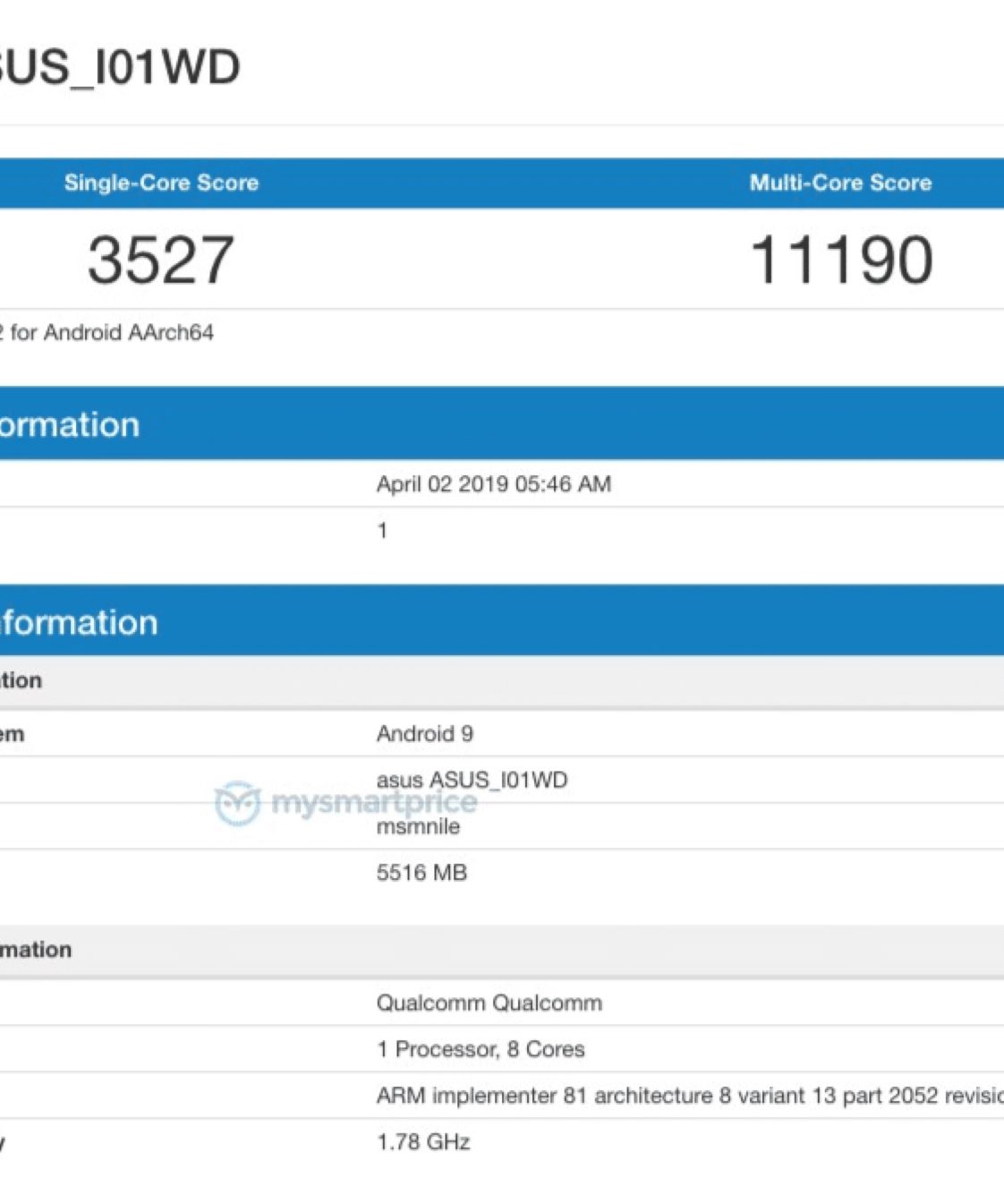1004x1204 pixels.
Task: Click the mysmartprice owl logo watermark
Action: tap(238, 803)
